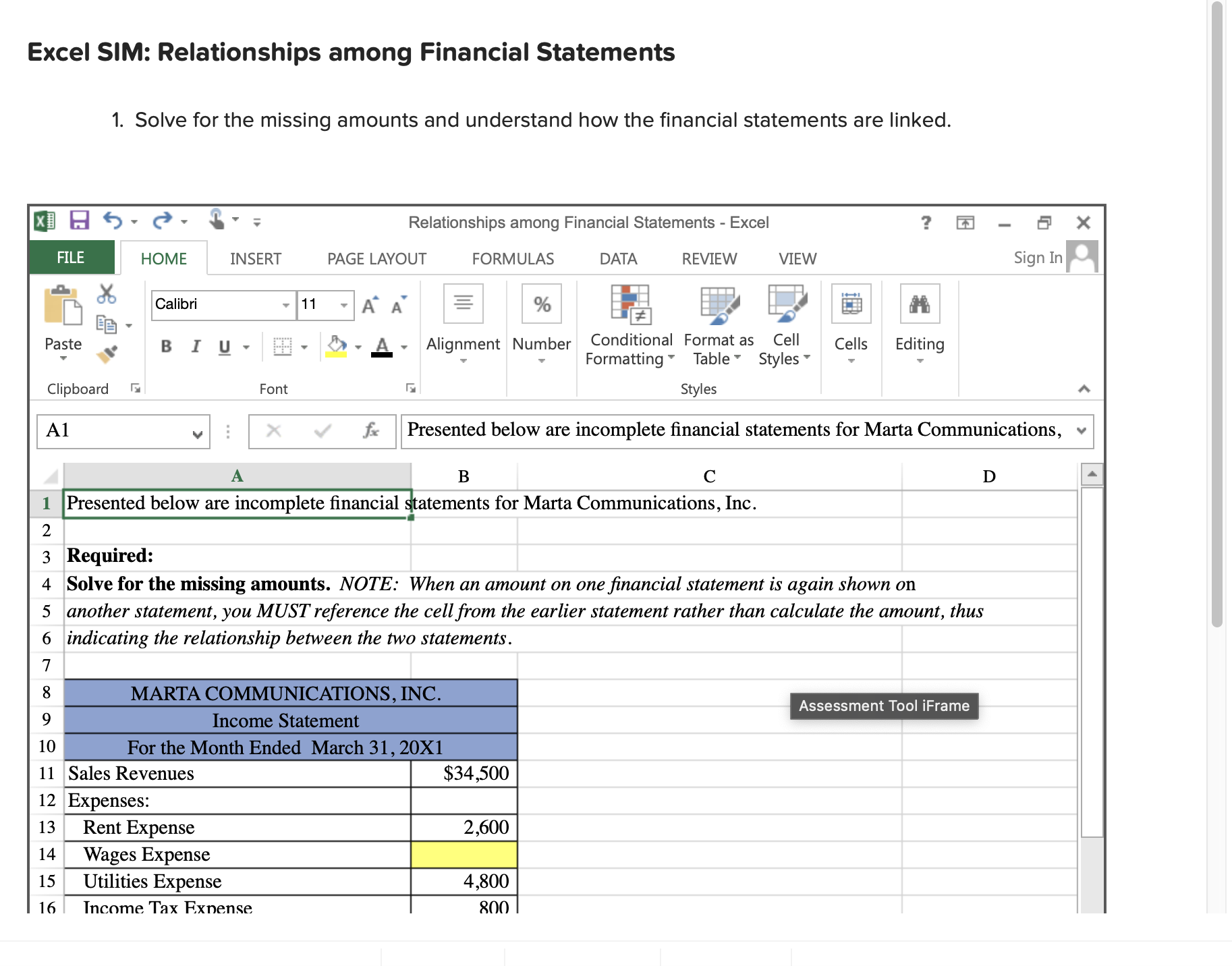Screen dimensions: 1232x966
Task: Select the Cut (scissors) icon
Action: (106, 295)
